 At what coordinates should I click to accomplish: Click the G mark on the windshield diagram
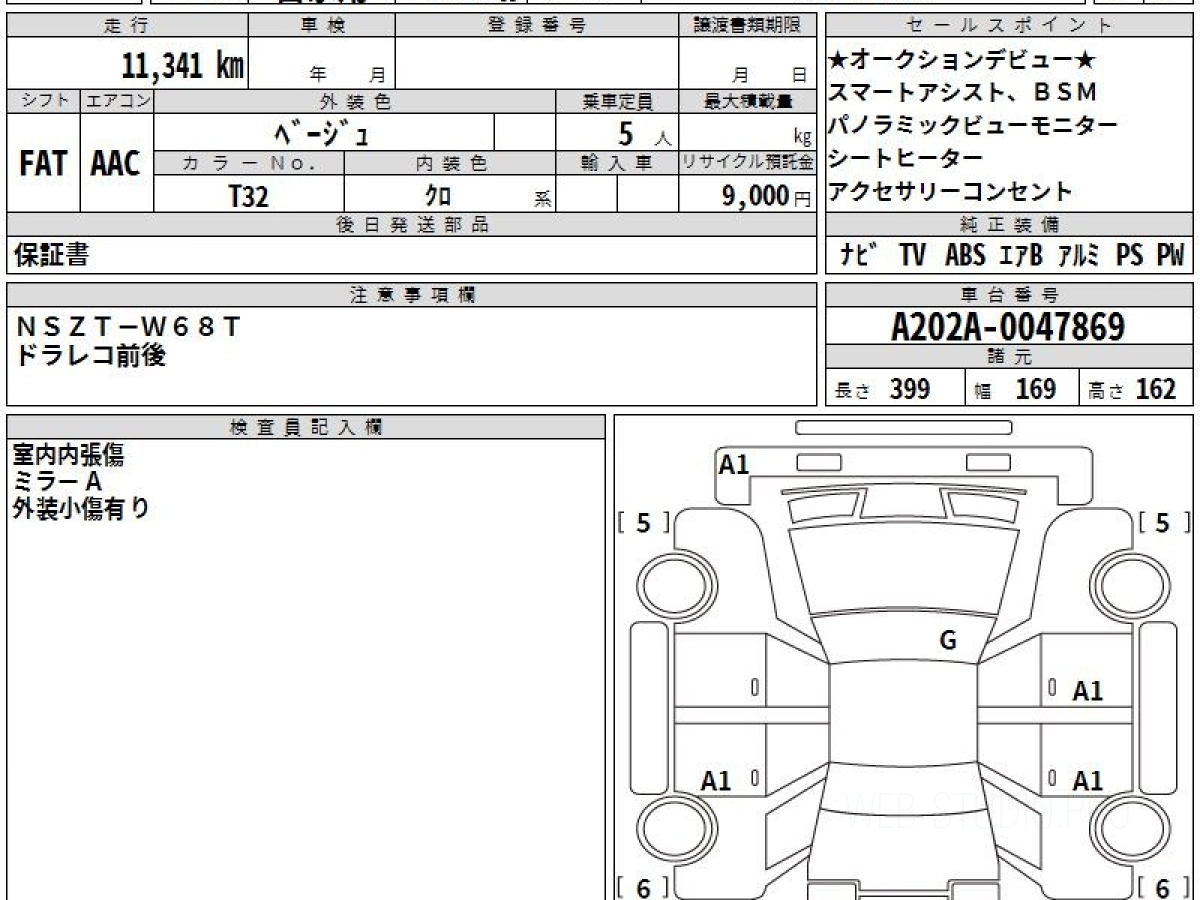948,641
